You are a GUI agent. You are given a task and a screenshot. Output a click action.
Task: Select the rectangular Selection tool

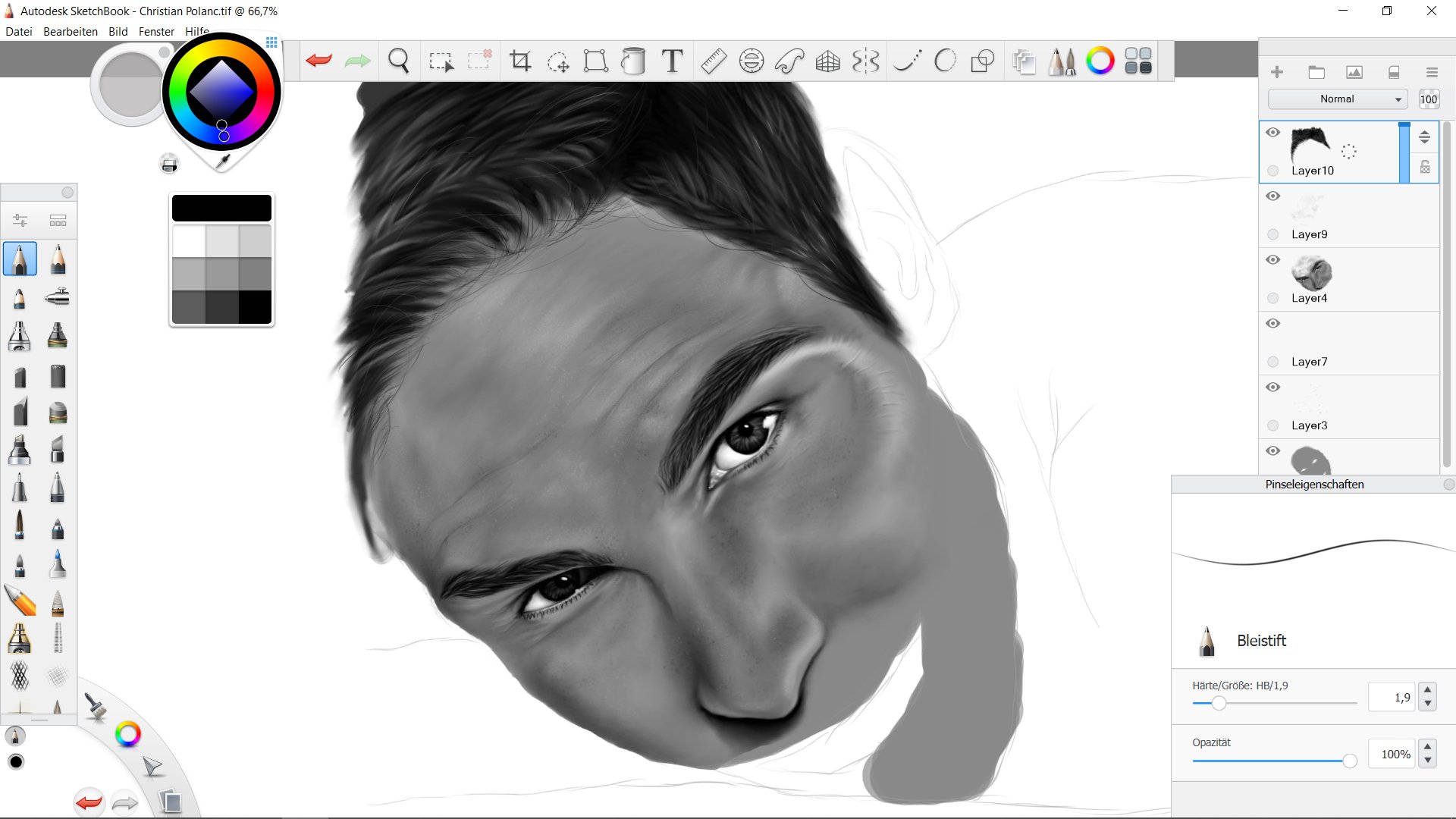pos(441,61)
